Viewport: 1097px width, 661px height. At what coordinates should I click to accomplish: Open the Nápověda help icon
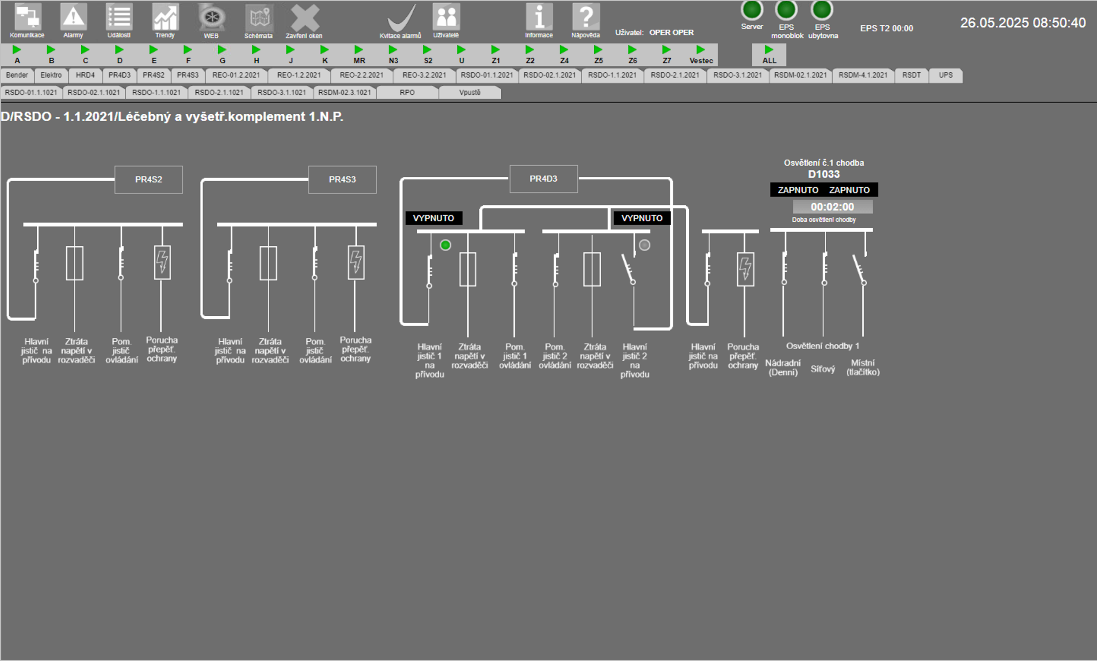(x=585, y=16)
